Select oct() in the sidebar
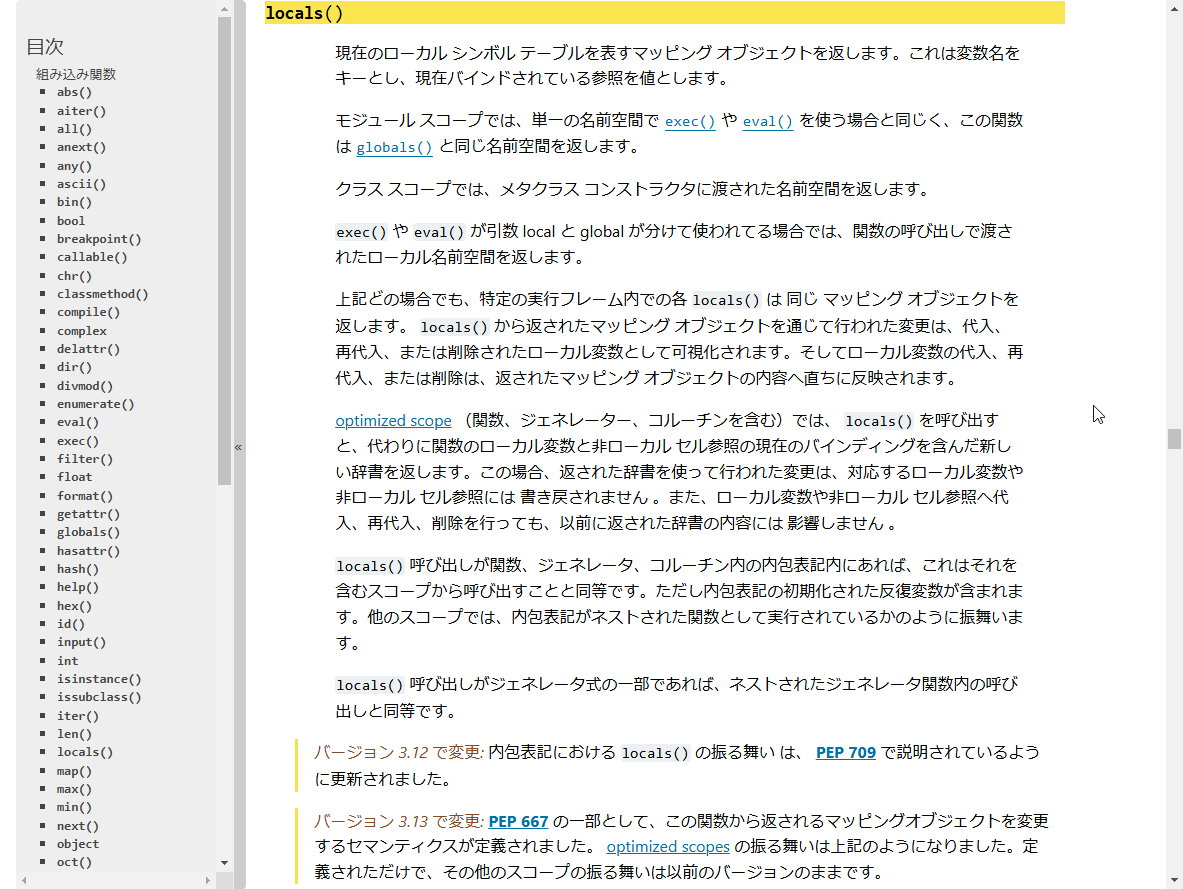 (74, 861)
